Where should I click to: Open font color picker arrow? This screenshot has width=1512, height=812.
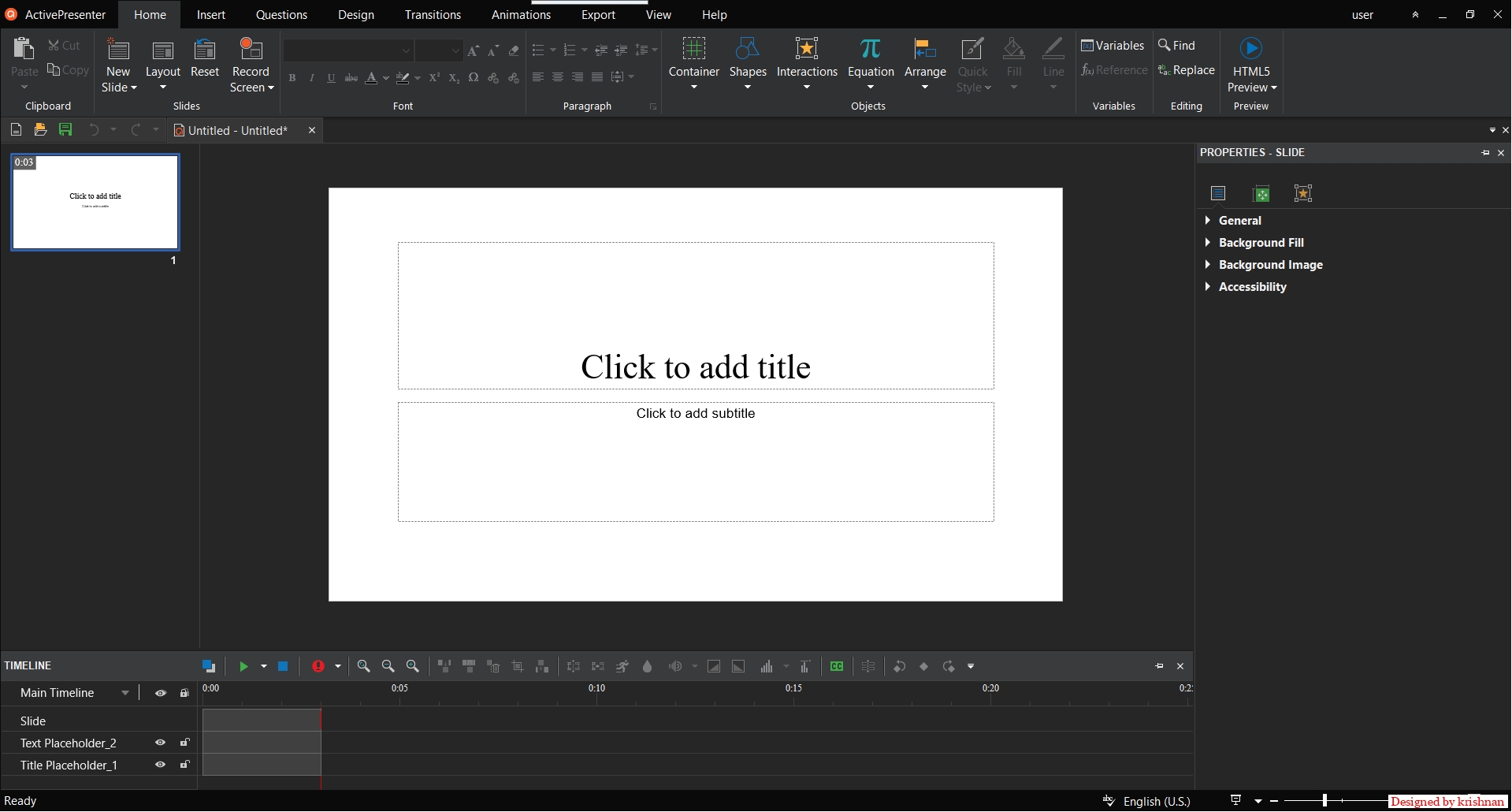[386, 77]
